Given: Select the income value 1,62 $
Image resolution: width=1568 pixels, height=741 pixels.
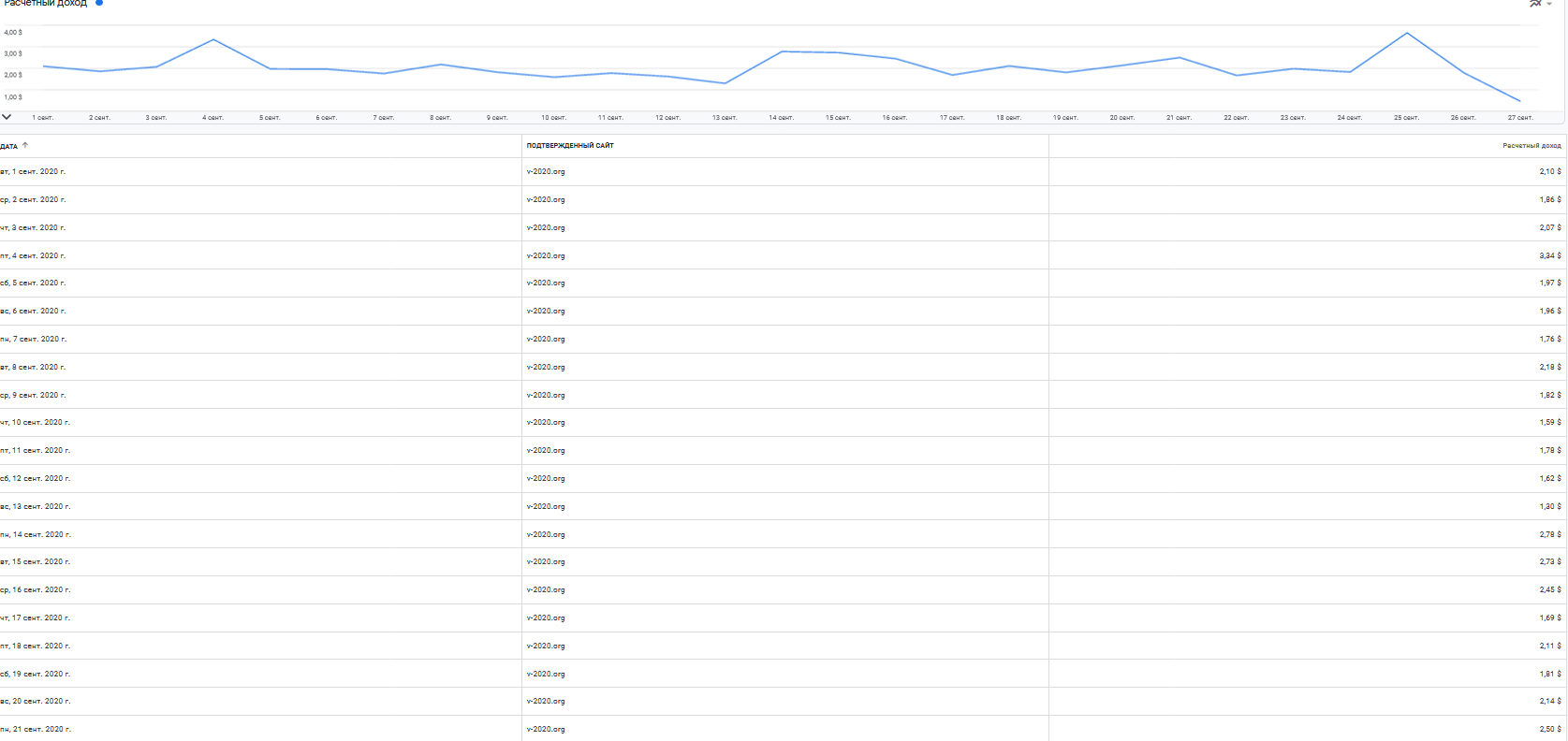Looking at the screenshot, I should pyautogui.click(x=1550, y=479).
